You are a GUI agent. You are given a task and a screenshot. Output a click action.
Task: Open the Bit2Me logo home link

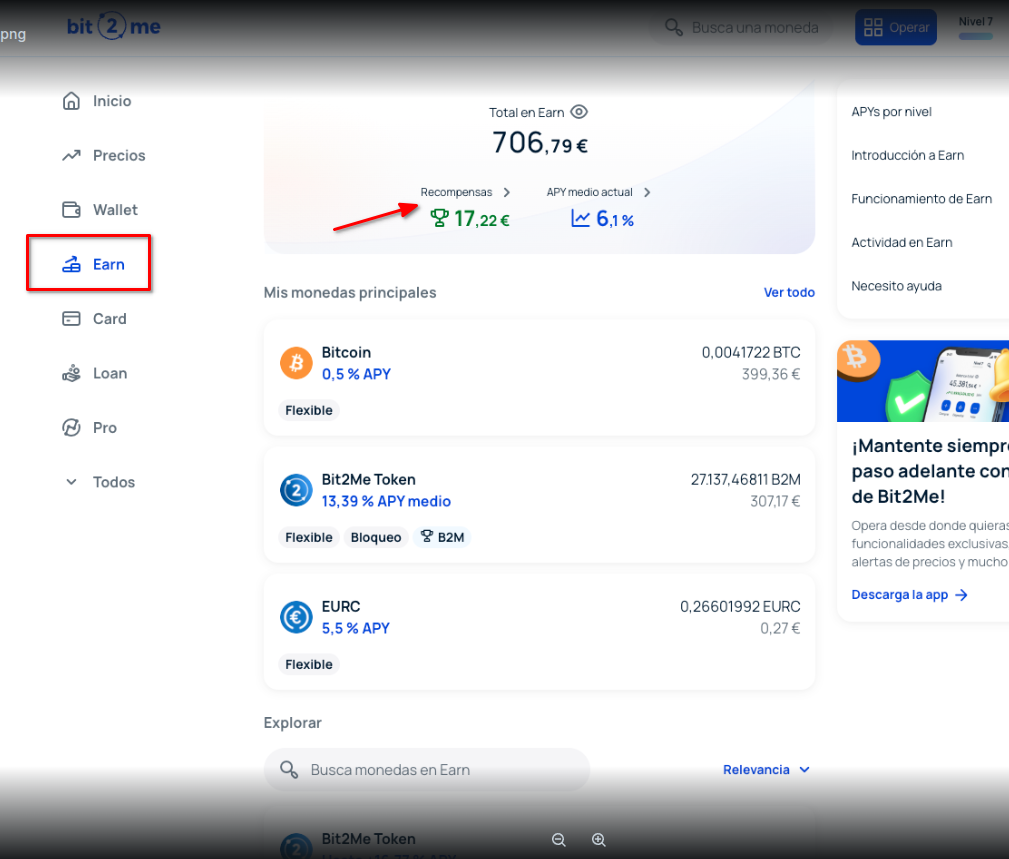pyautogui.click(x=114, y=26)
